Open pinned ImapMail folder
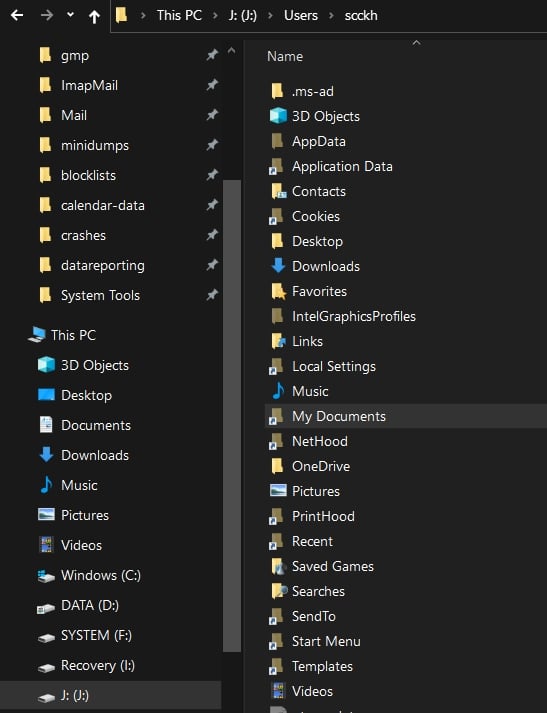This screenshot has height=713, width=547. tap(89, 85)
